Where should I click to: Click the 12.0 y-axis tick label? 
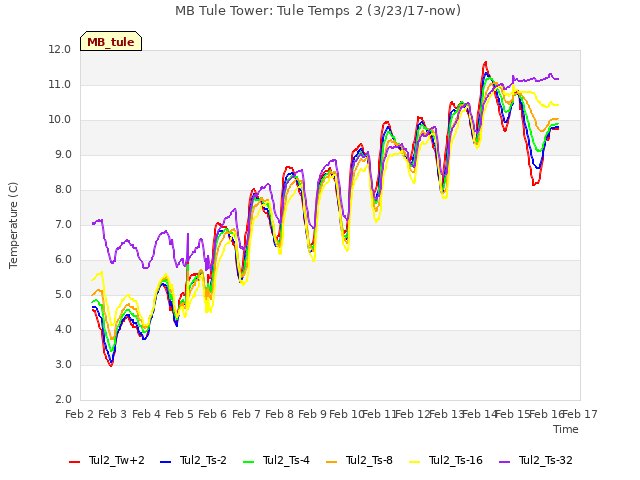coord(60,49)
